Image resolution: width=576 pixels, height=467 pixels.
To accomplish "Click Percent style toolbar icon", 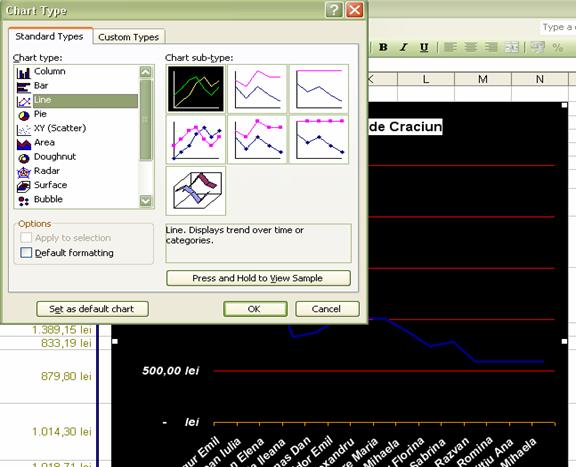I will pos(558,47).
